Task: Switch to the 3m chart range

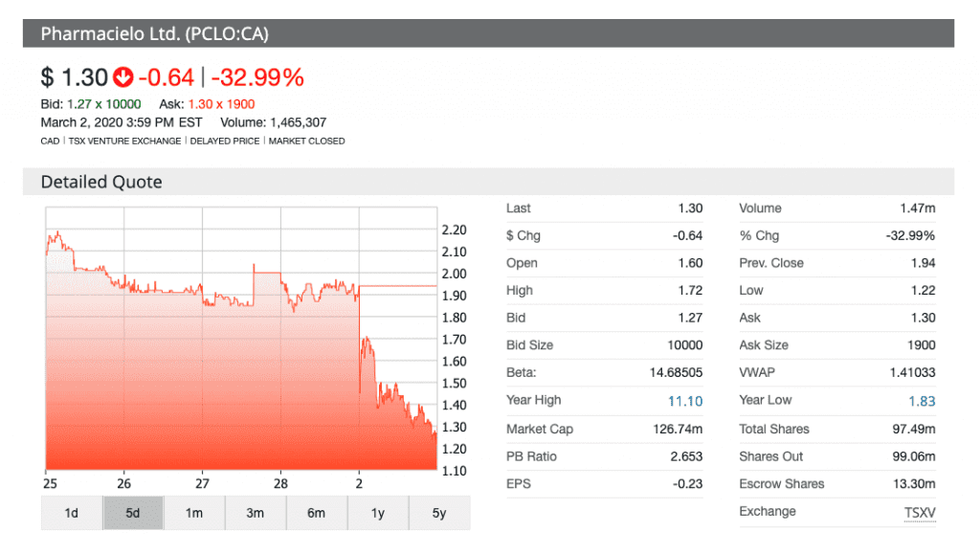Action: (x=255, y=513)
